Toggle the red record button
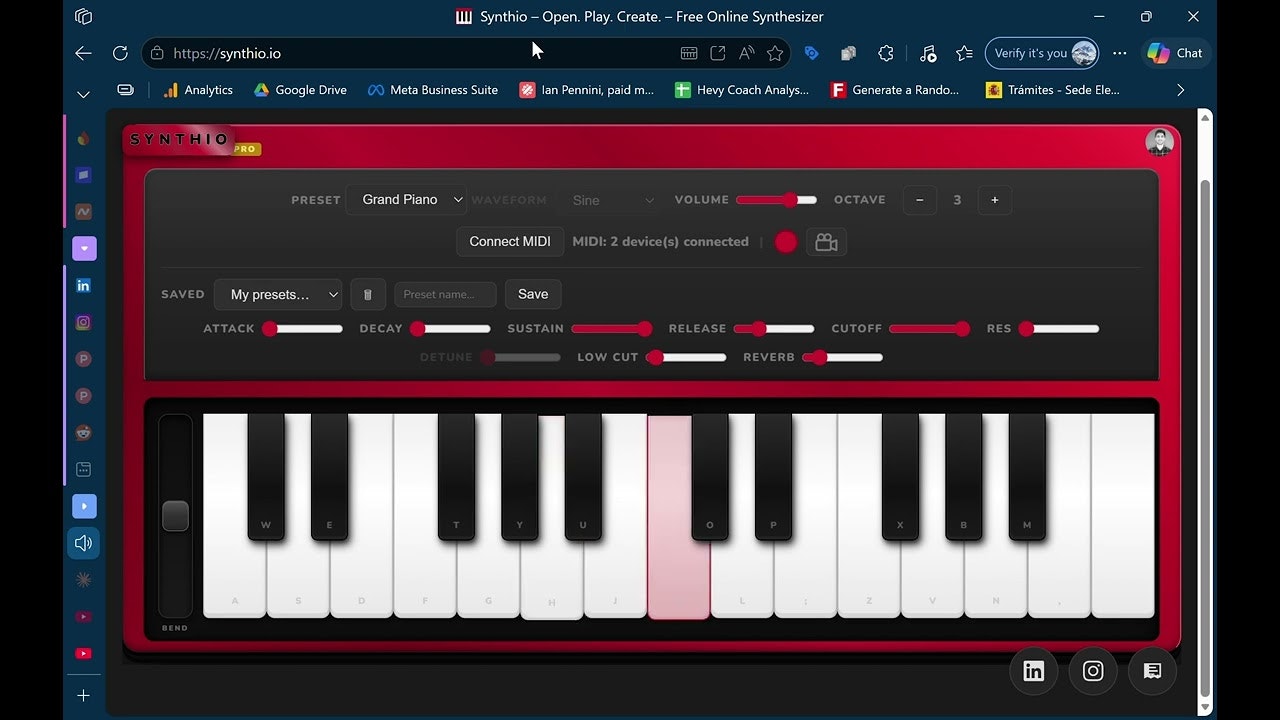1280x720 pixels. 786,242
